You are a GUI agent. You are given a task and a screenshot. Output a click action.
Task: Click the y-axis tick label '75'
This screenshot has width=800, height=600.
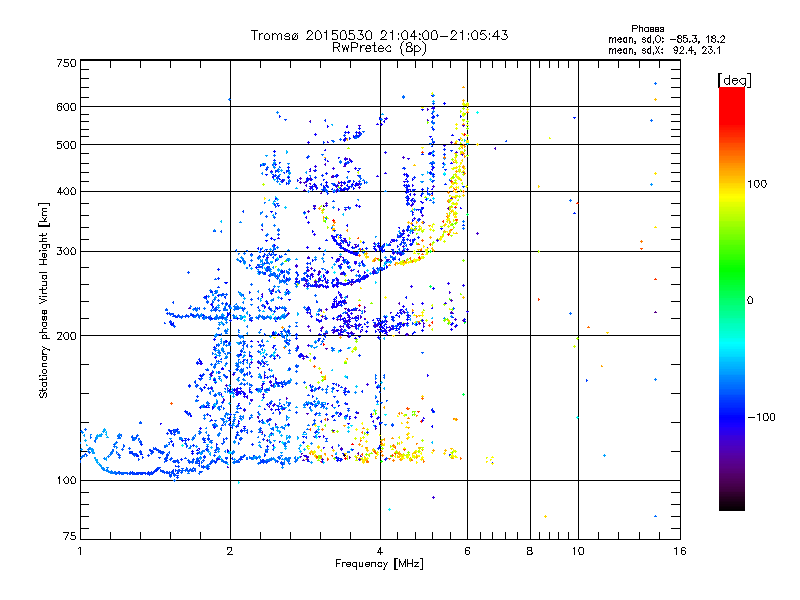(70, 536)
